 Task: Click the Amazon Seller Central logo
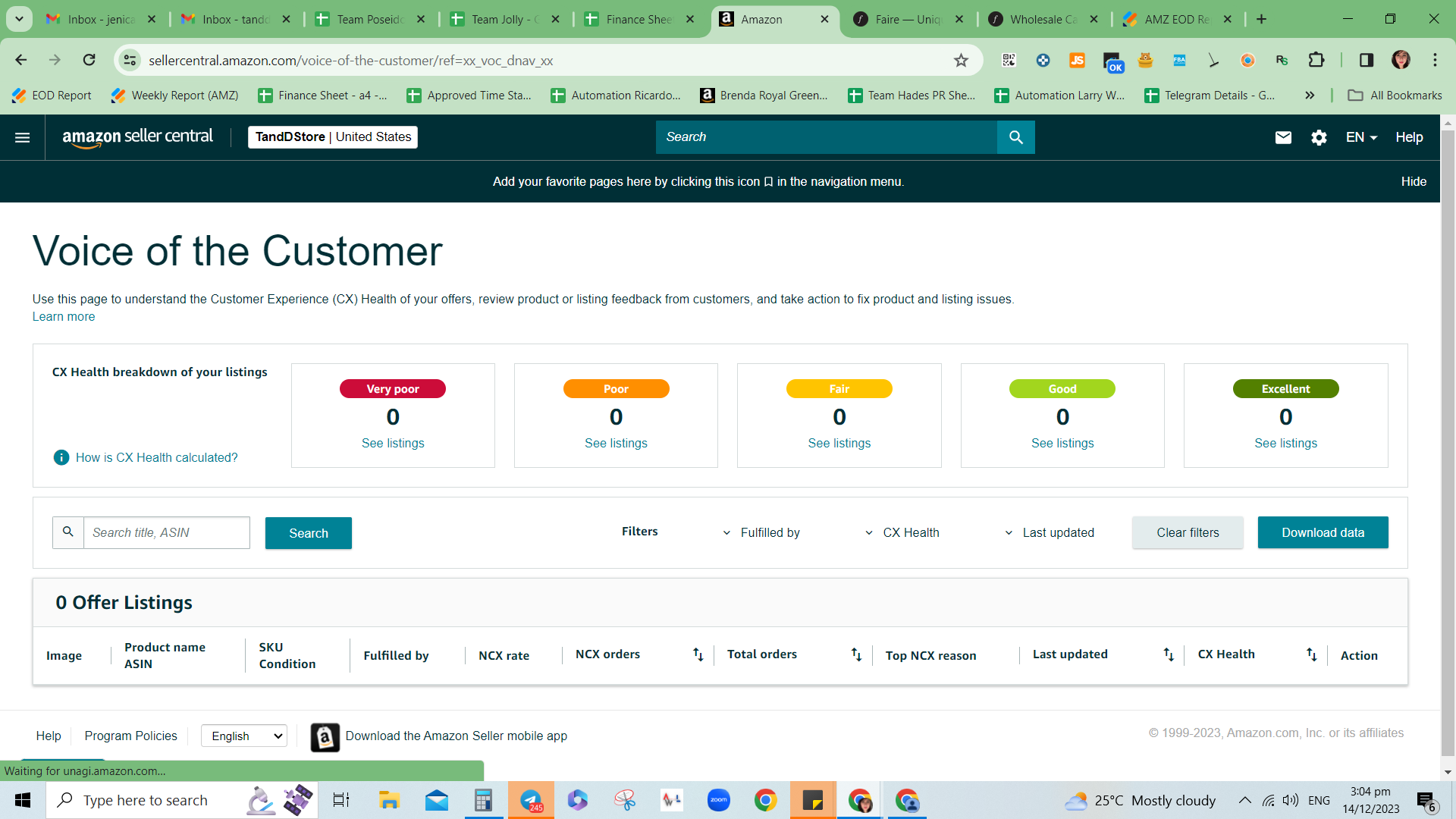click(x=137, y=137)
